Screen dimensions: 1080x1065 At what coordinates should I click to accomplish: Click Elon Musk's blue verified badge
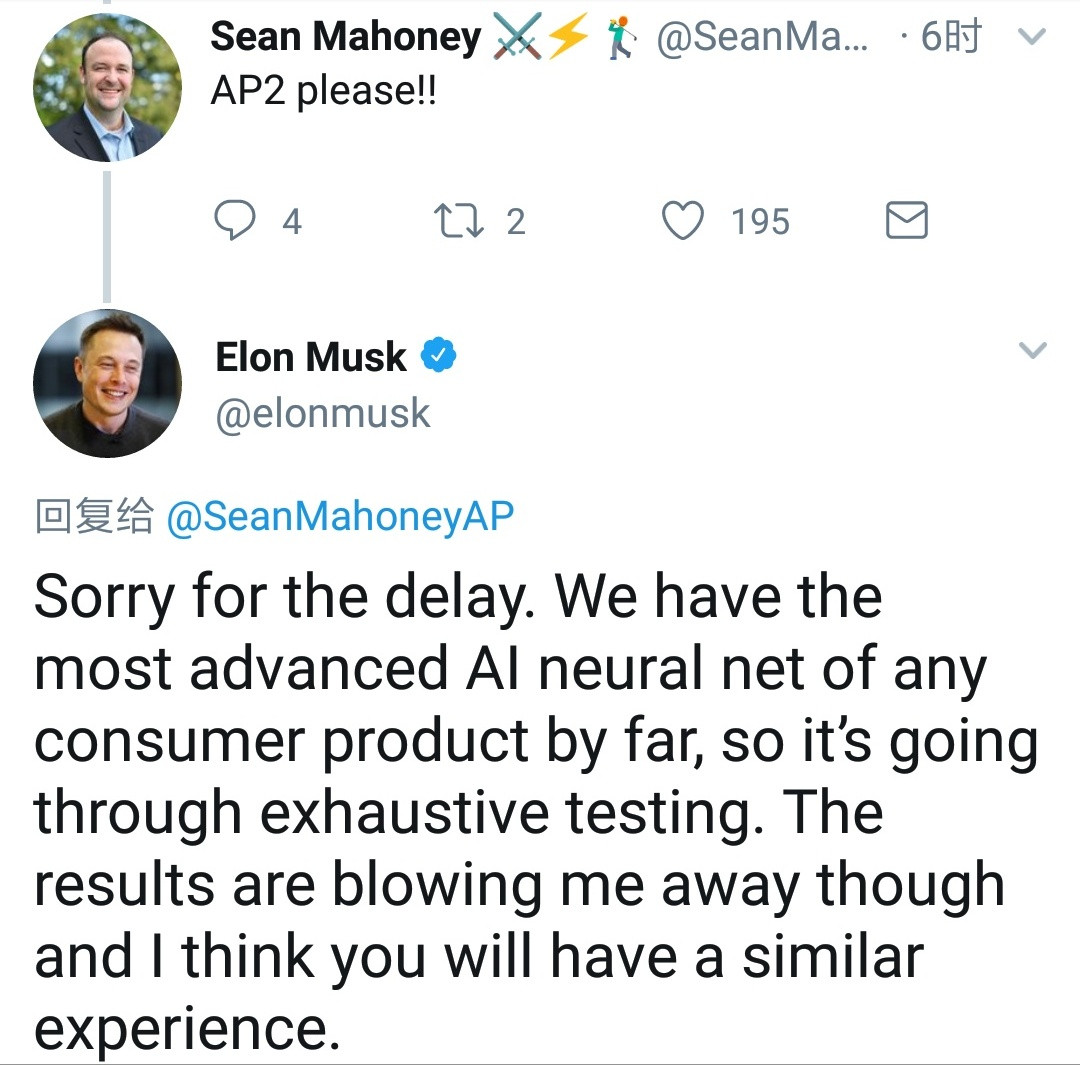pyautogui.click(x=438, y=356)
